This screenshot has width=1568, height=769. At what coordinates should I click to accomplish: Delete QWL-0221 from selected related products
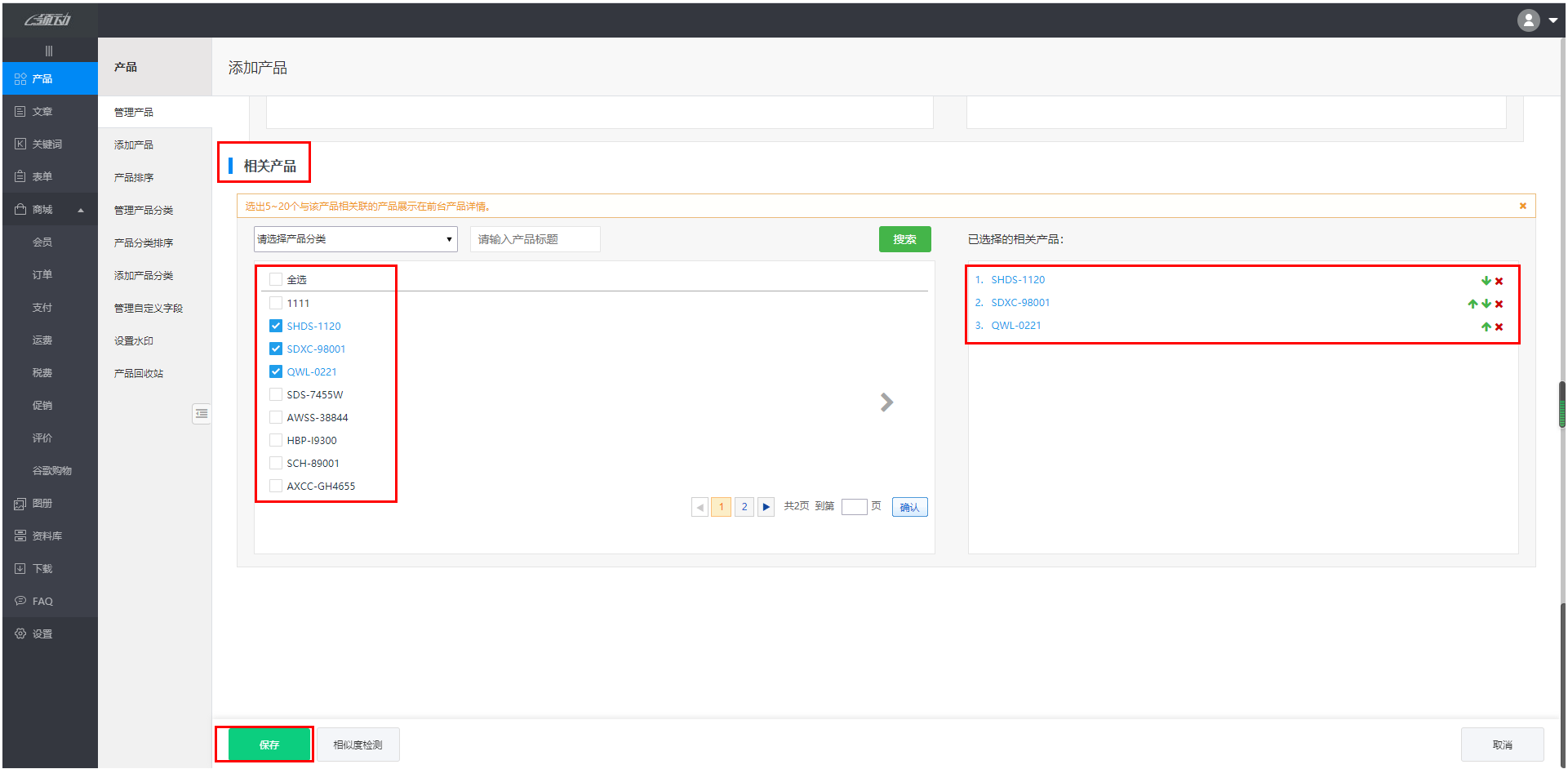pos(1499,327)
